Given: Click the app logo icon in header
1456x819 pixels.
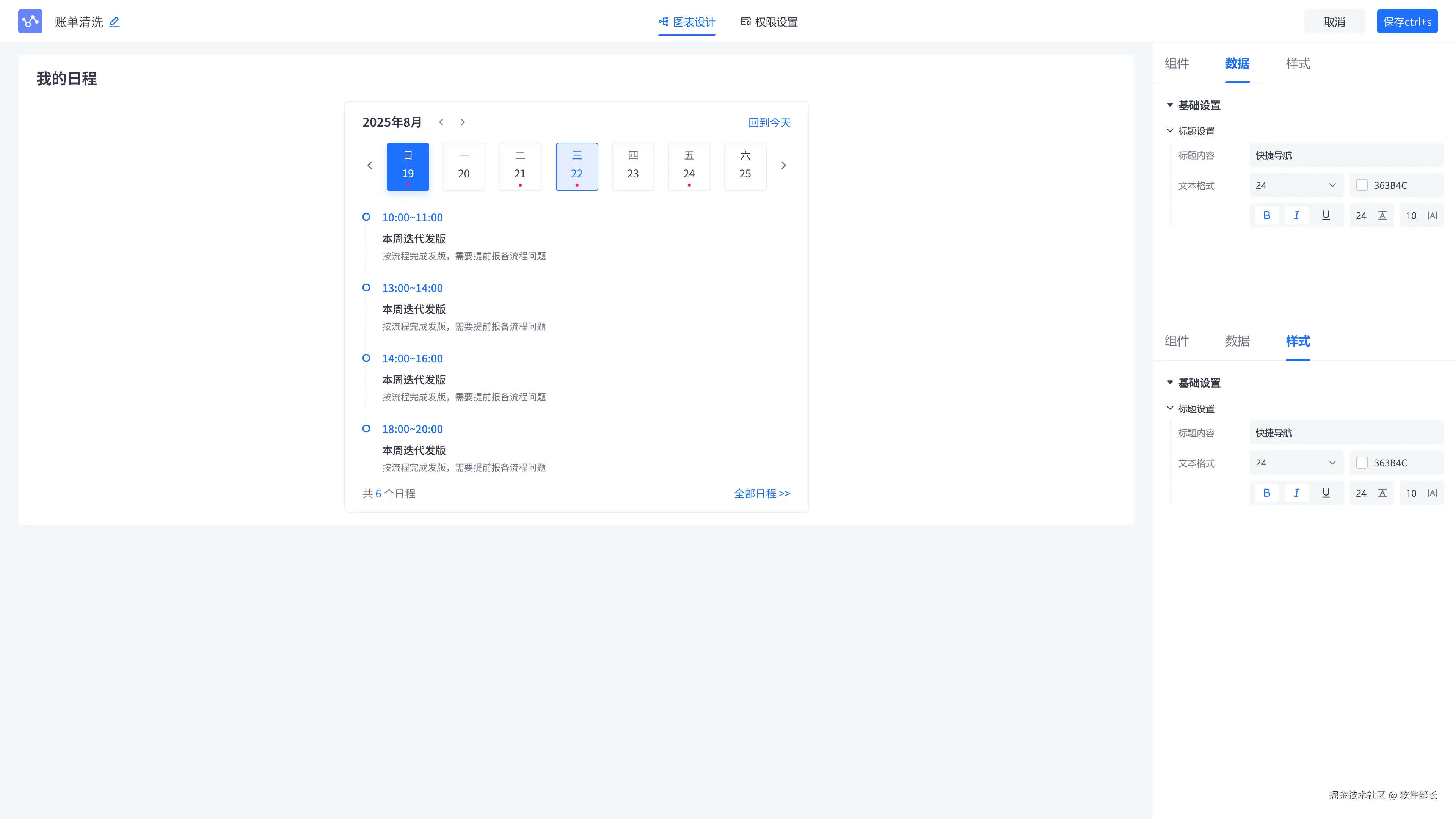Looking at the screenshot, I should pyautogui.click(x=30, y=22).
